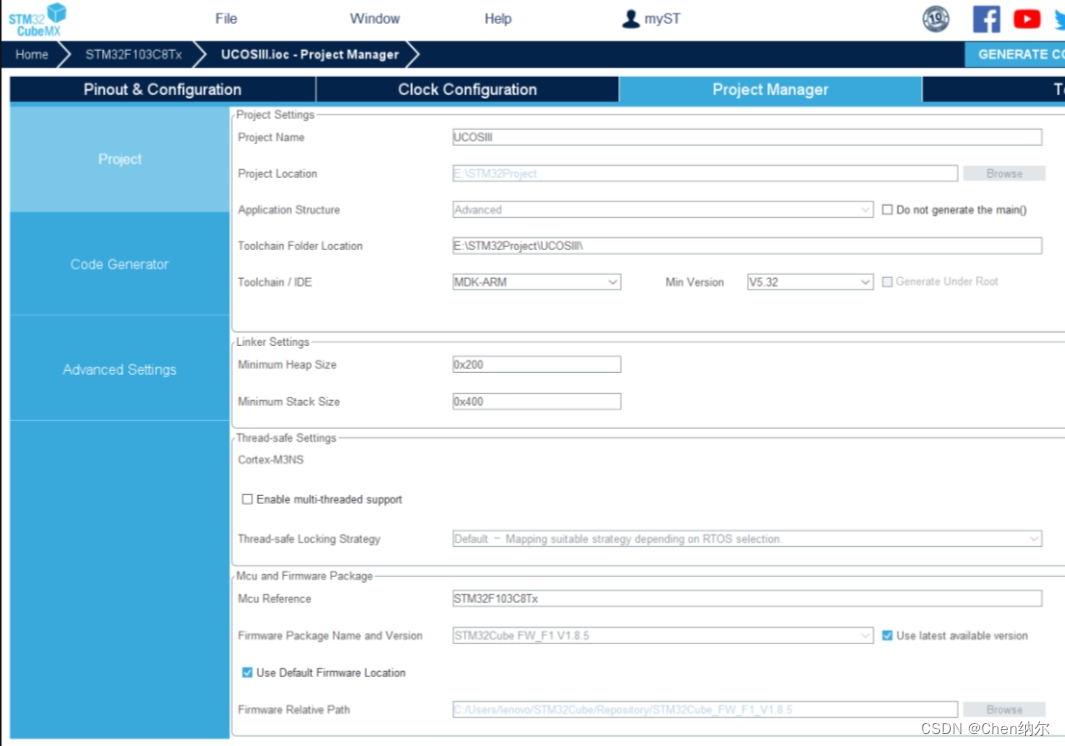This screenshot has height=746, width=1065.
Task: Click the myST user profile icon
Action: tap(630, 19)
